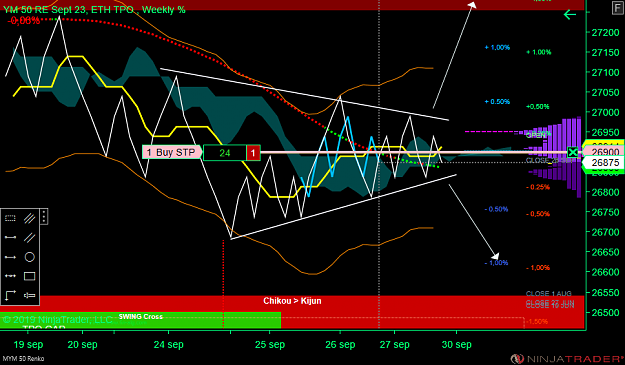Select the line segment drawing tool
This screenshot has height=365, width=625.
tap(10, 237)
